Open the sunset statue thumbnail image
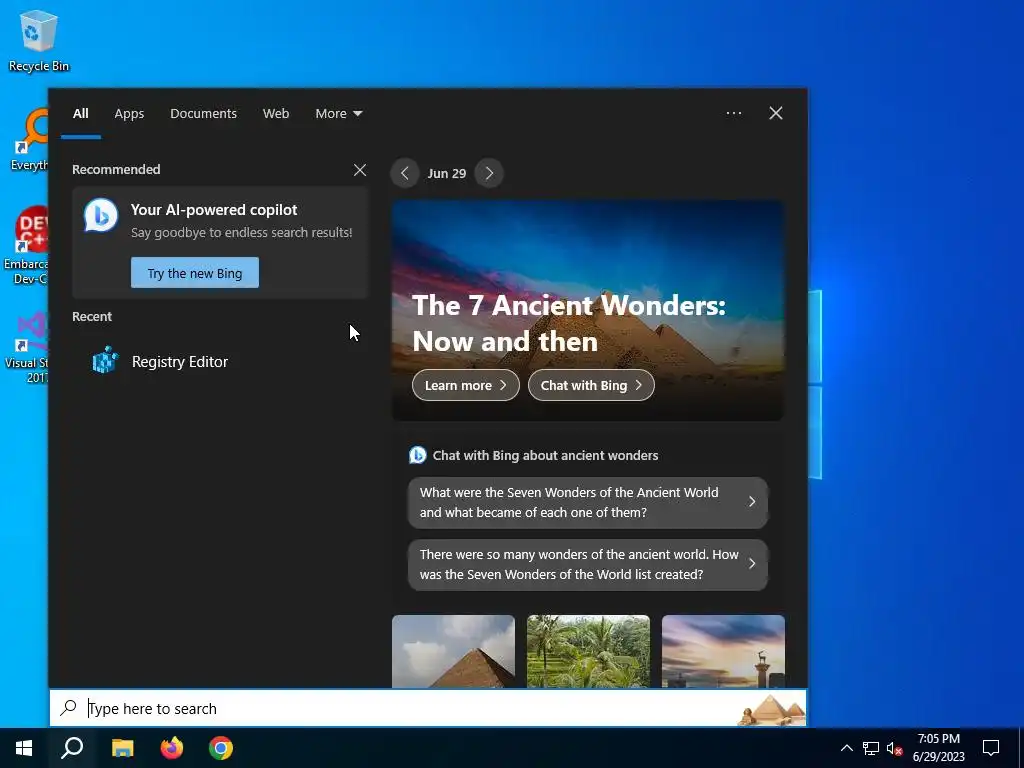The image size is (1024, 768). click(723, 651)
